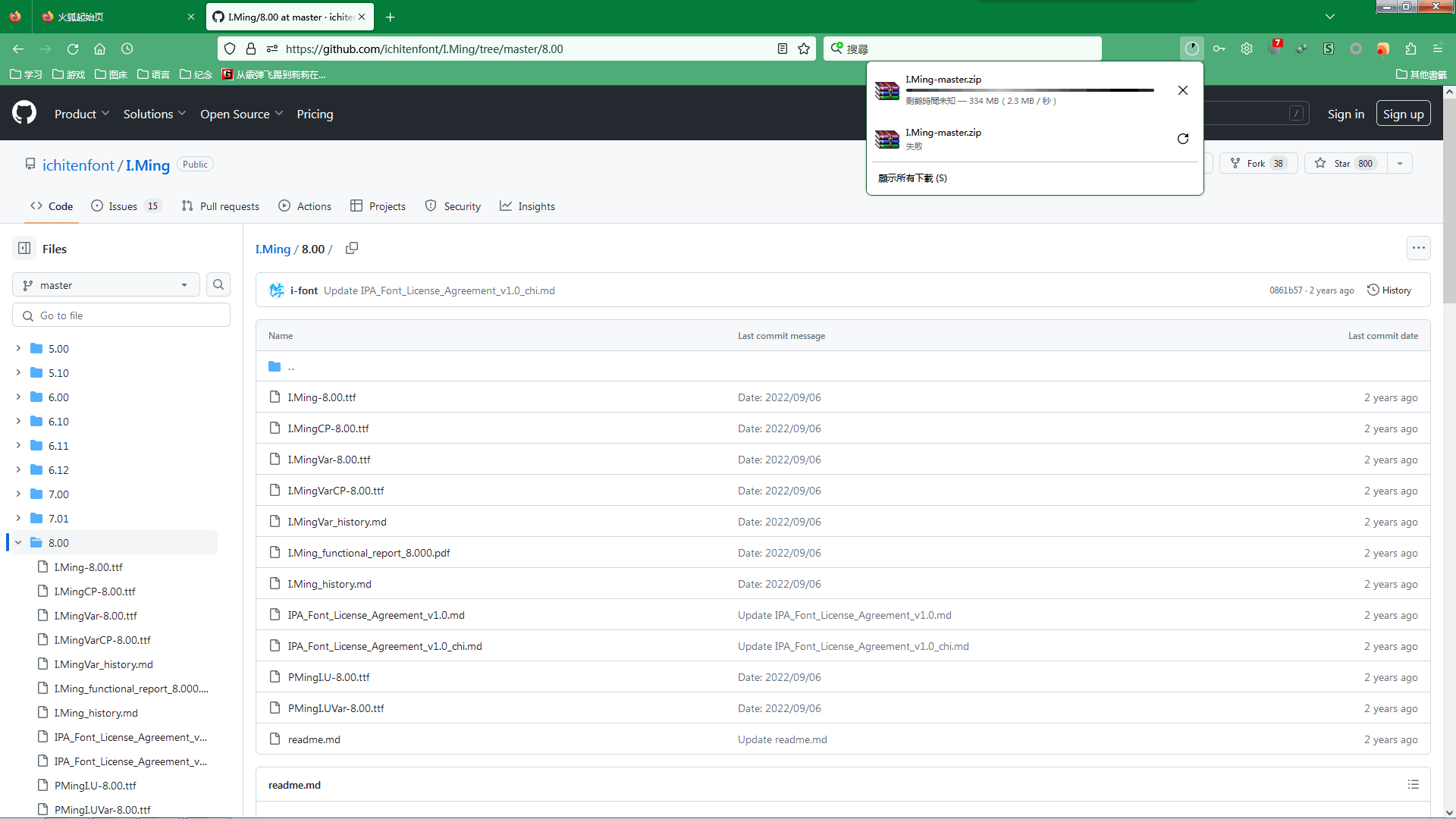Collapse the 8.00 folder in tree

18,542
